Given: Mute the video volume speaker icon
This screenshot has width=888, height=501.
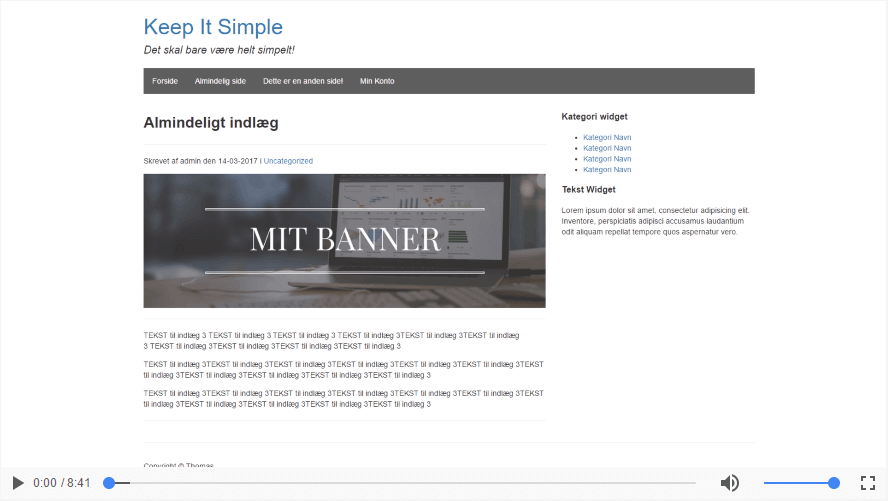Looking at the screenshot, I should click(729, 483).
